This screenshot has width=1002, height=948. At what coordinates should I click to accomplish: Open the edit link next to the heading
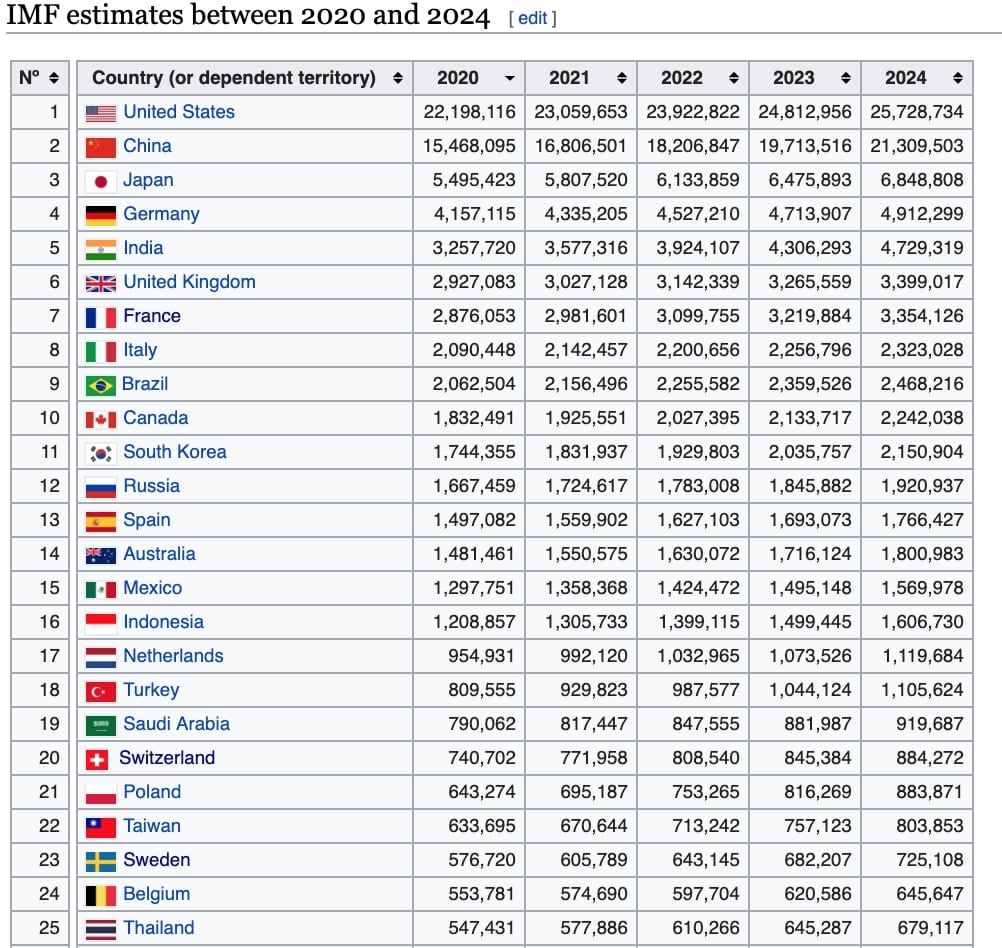coord(531,18)
